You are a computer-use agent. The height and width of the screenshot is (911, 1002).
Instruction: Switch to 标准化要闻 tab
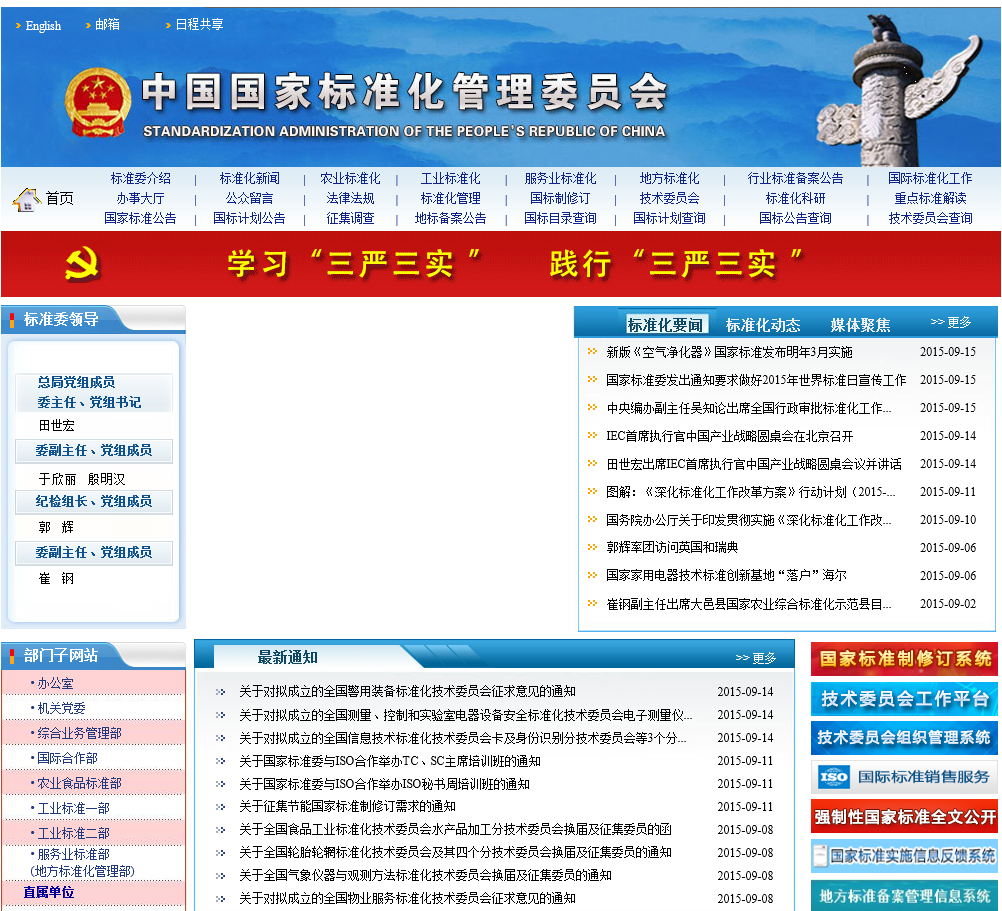(665, 325)
